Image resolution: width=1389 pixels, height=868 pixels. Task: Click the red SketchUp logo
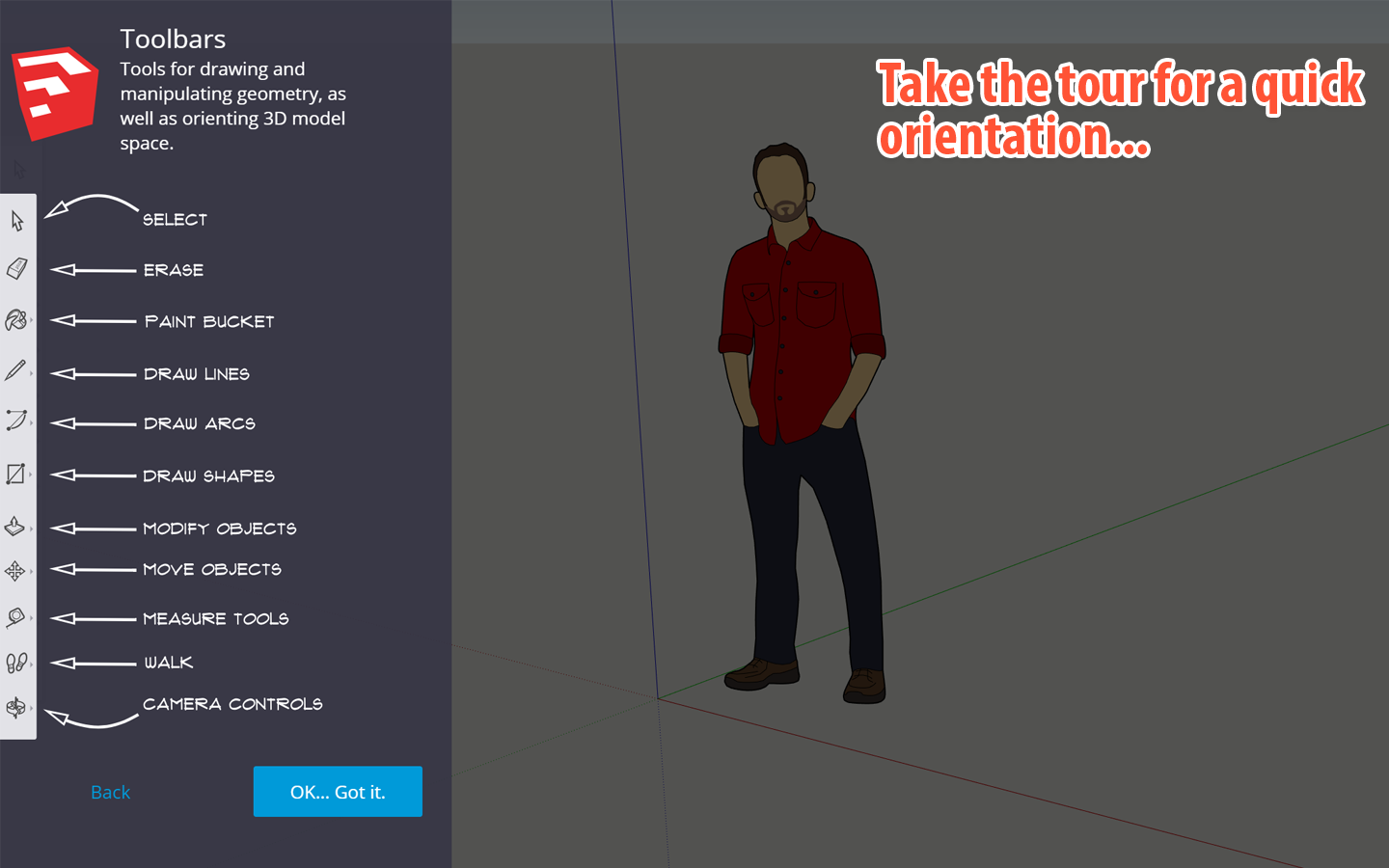54,94
